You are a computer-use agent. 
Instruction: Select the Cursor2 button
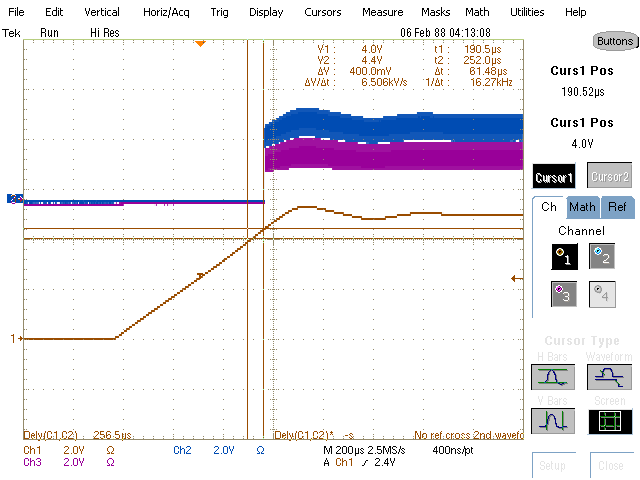(610, 176)
